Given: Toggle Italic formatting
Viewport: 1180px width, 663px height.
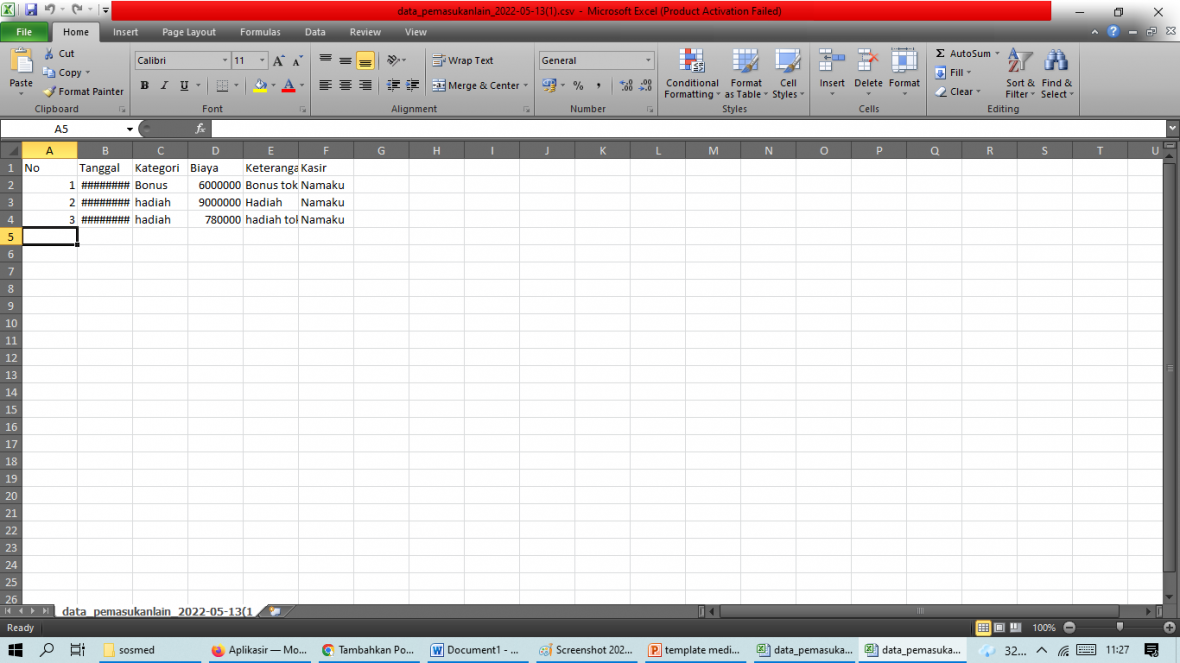Looking at the screenshot, I should (x=164, y=86).
